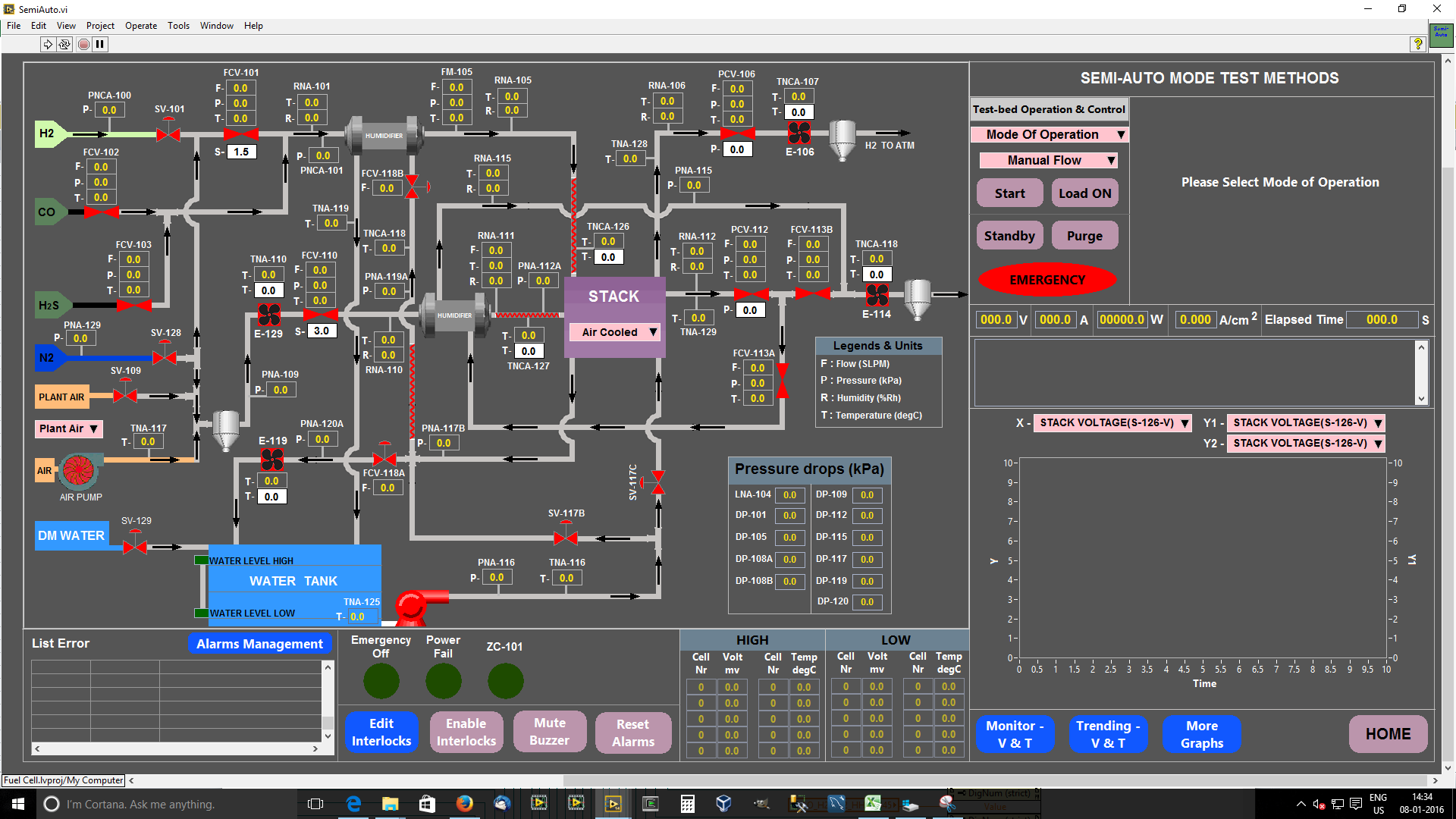The image size is (1456, 819).
Task: Toggle the Emergency Off indicator light
Action: click(381, 681)
